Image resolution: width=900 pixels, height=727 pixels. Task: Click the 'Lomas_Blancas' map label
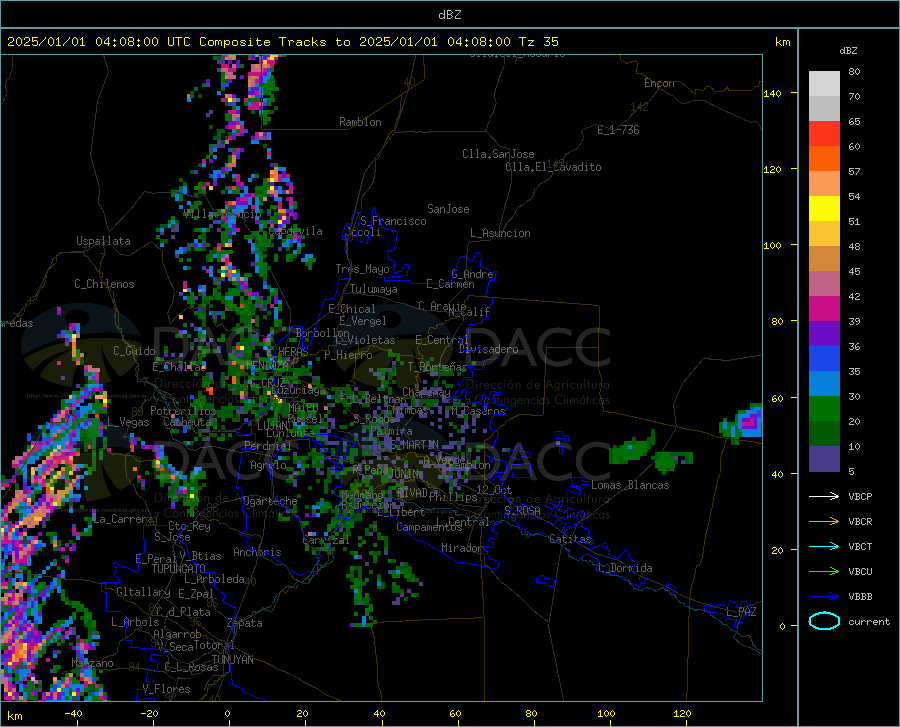(x=630, y=485)
